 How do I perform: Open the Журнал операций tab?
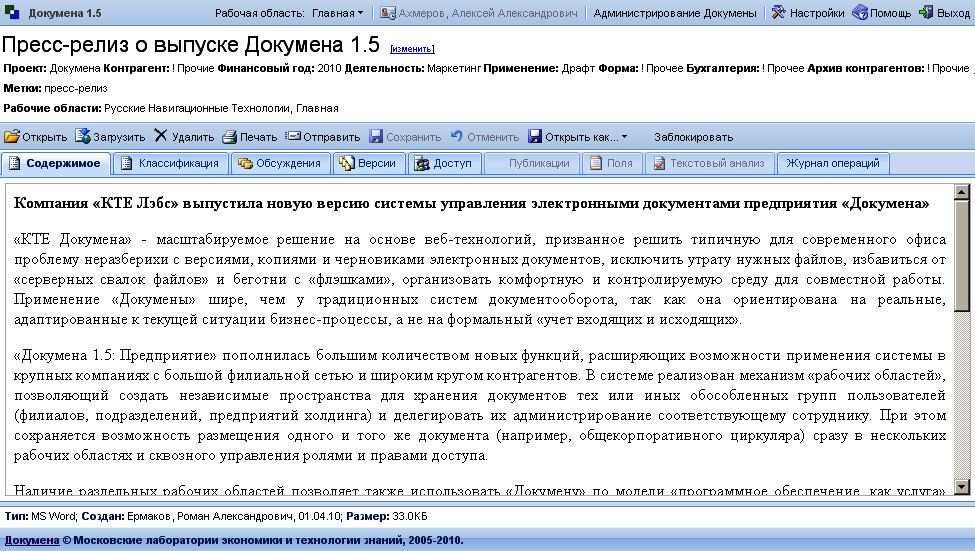point(833,164)
